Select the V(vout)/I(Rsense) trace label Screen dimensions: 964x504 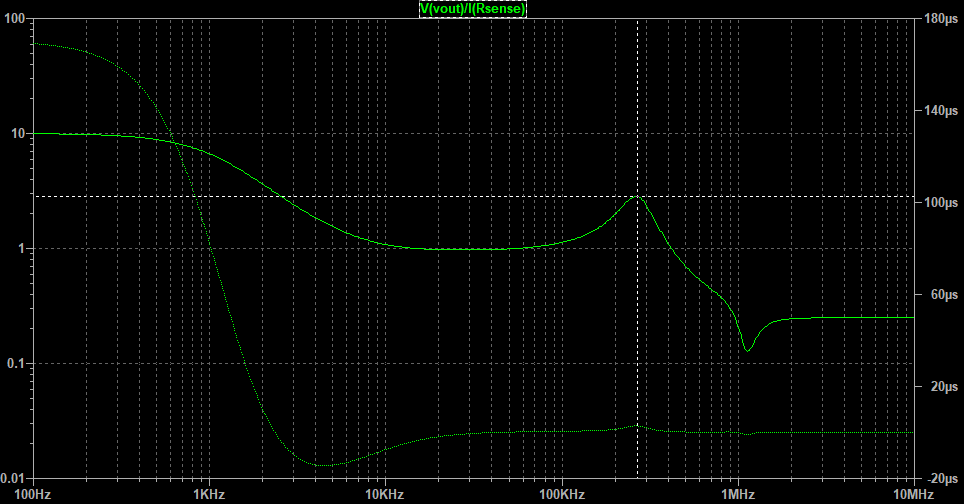click(473, 9)
